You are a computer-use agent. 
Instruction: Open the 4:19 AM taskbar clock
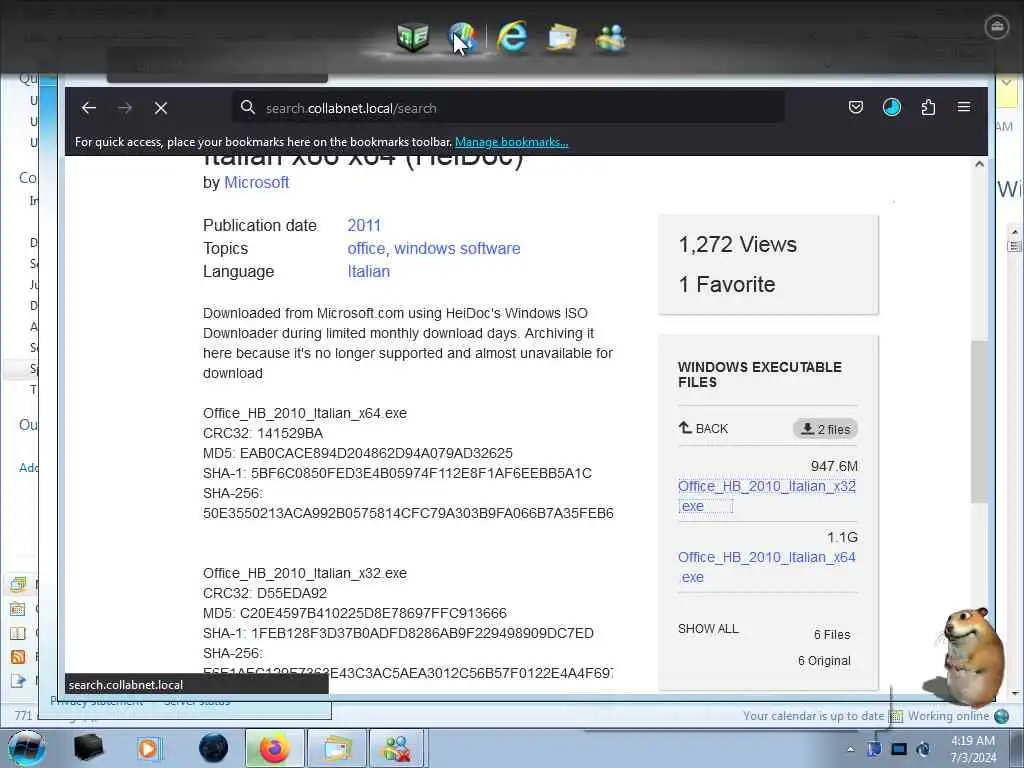[x=973, y=749]
